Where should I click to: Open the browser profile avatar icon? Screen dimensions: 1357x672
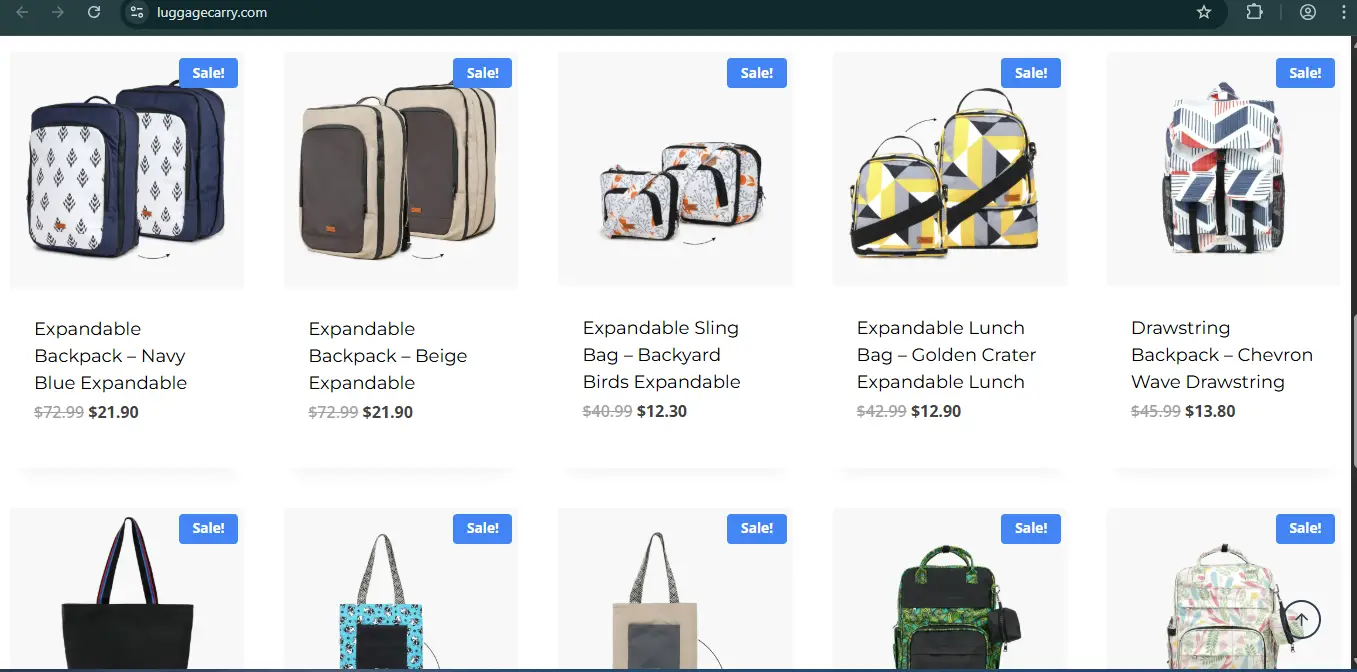(1308, 12)
